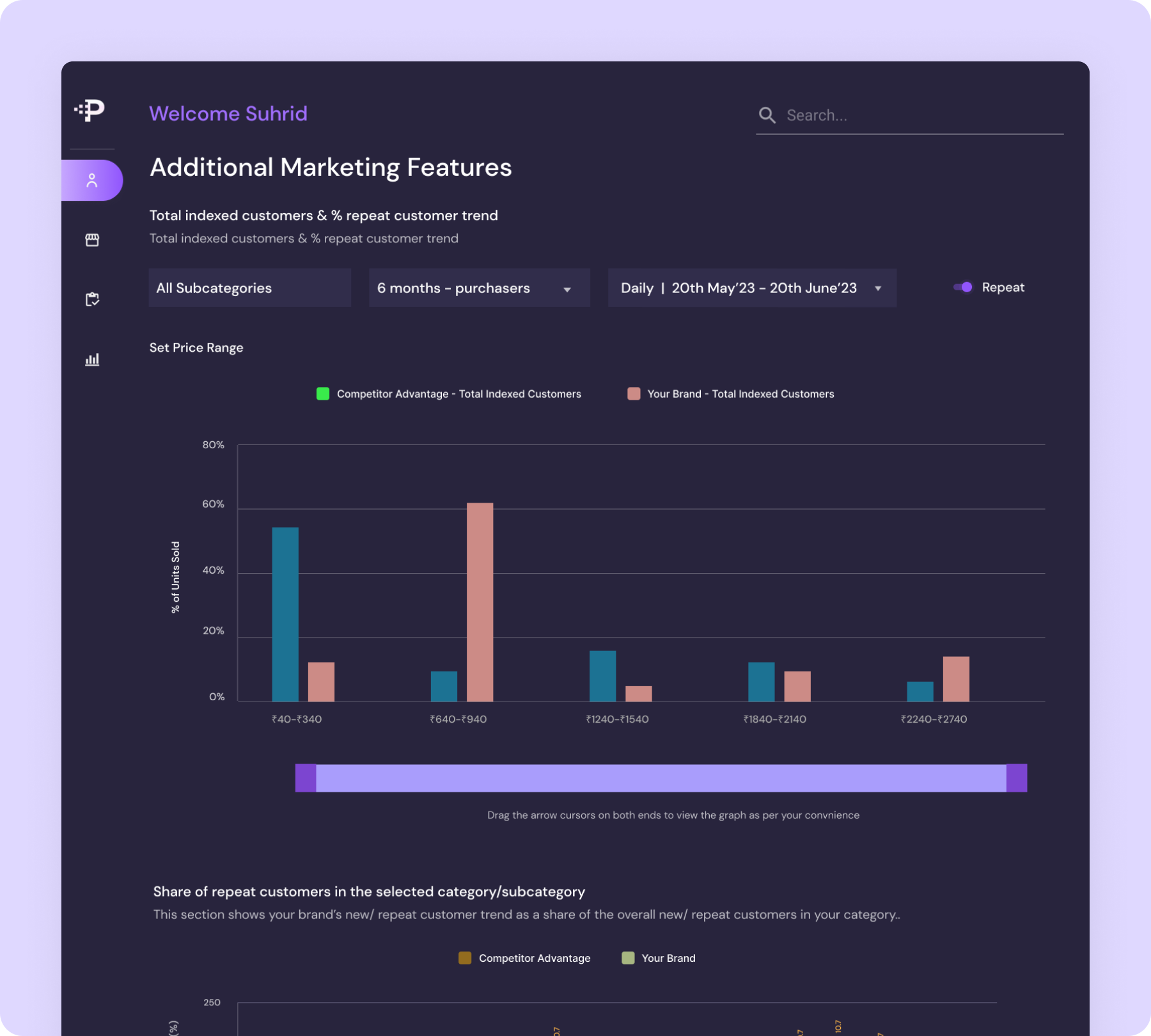Open the 6 months - purchasers dropdown
The width and height of the screenshot is (1151, 1036).
pyautogui.click(x=478, y=288)
